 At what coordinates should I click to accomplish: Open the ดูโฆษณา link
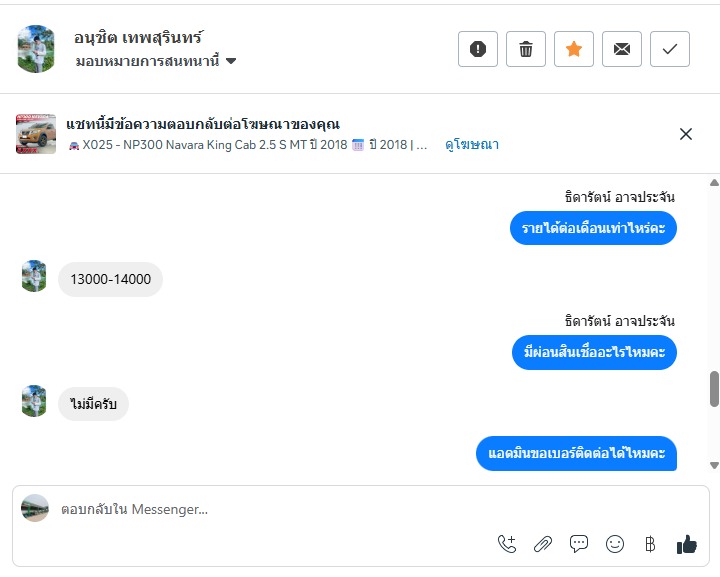[472, 144]
